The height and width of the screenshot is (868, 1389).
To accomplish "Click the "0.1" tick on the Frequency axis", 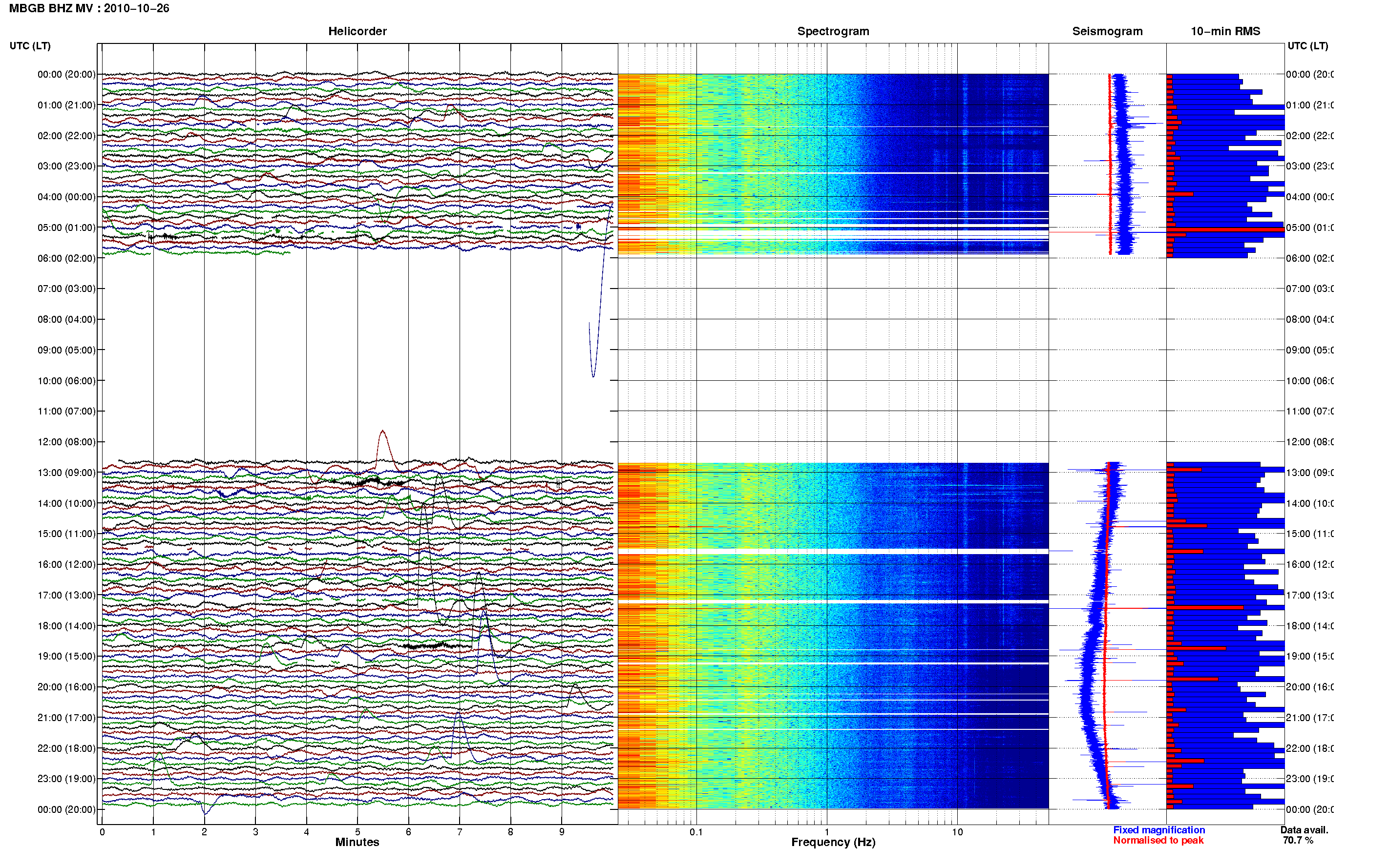I will pos(696,832).
